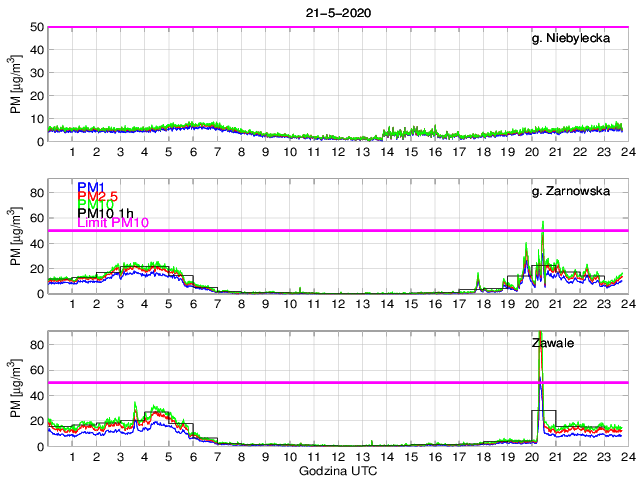This screenshot has width=640, height=480.
Task: Click hour 24 tick under the Zawale chart
Action: (x=626, y=457)
